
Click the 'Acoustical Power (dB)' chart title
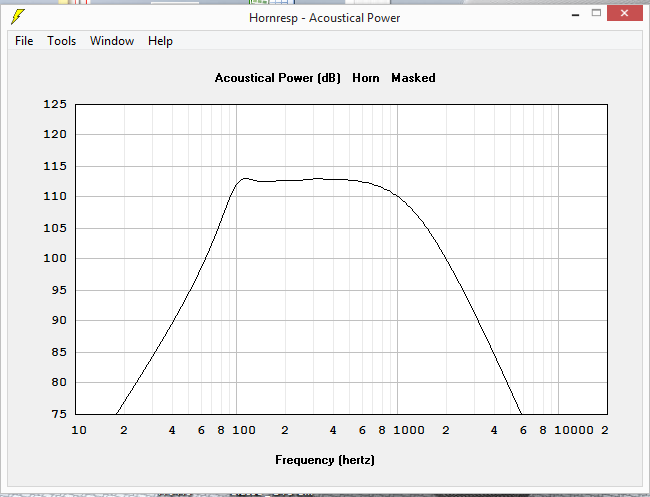pyautogui.click(x=277, y=78)
